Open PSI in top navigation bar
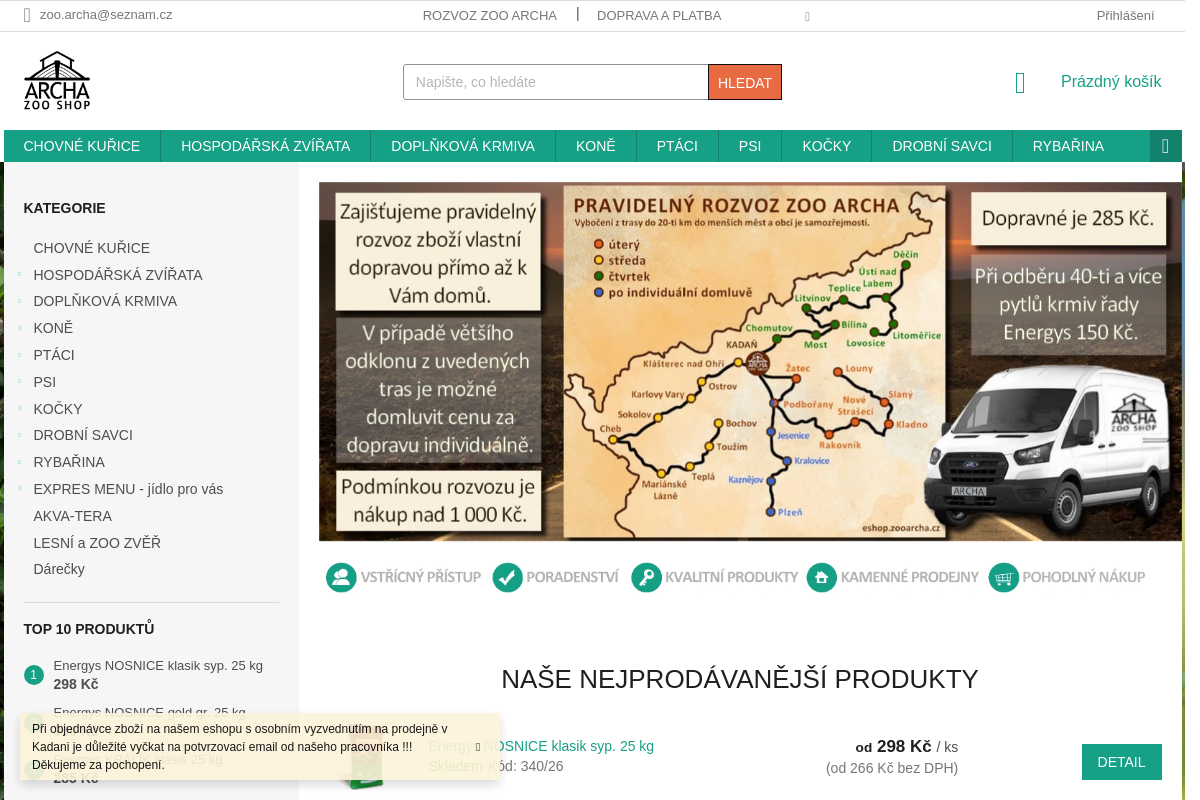Image resolution: width=1200 pixels, height=800 pixels. [x=750, y=146]
